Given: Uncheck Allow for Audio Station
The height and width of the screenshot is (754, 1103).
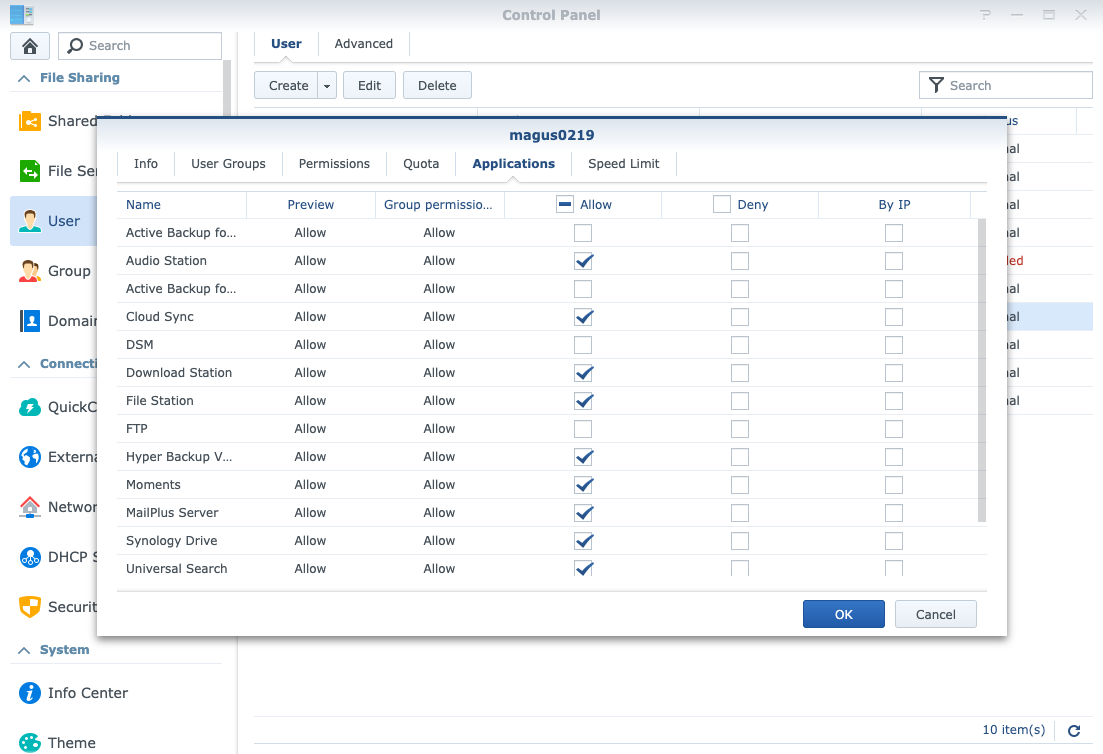Looking at the screenshot, I should [583, 261].
